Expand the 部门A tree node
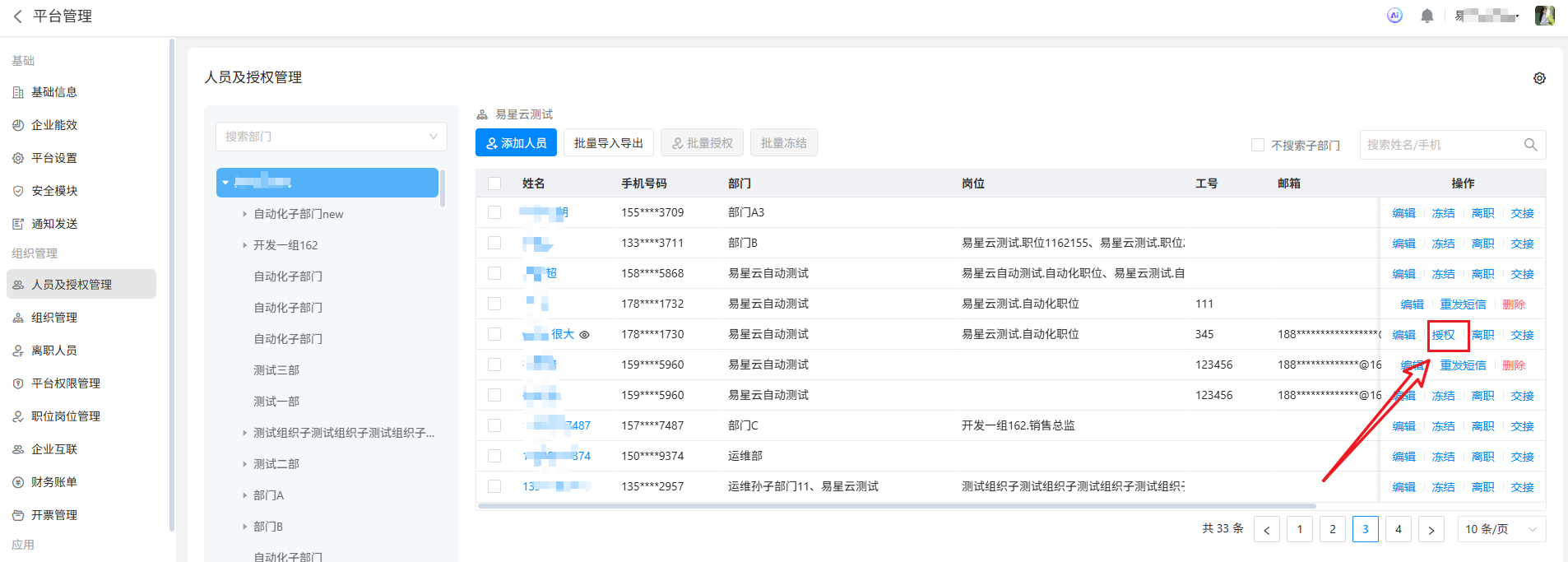The width and height of the screenshot is (1568, 562). [244, 495]
